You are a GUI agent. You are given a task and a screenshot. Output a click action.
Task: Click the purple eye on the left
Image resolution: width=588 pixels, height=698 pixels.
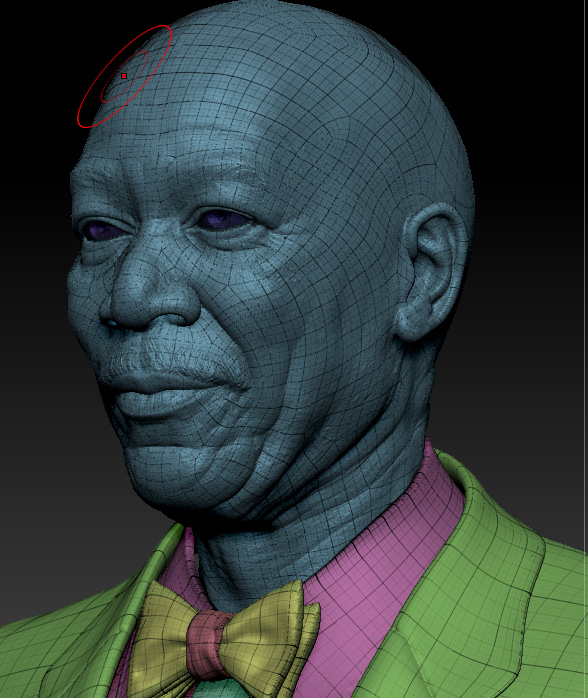101,230
